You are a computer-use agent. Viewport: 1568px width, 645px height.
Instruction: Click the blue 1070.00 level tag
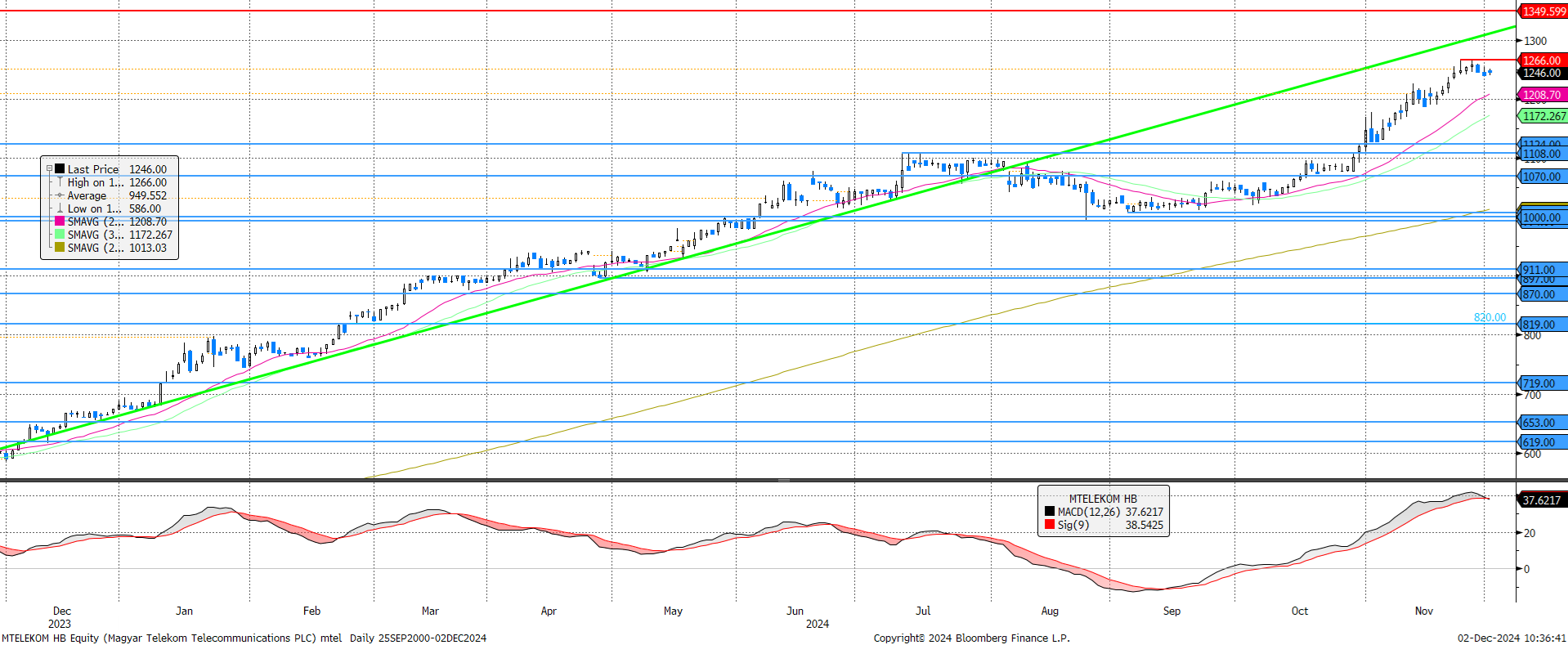coord(1542,177)
